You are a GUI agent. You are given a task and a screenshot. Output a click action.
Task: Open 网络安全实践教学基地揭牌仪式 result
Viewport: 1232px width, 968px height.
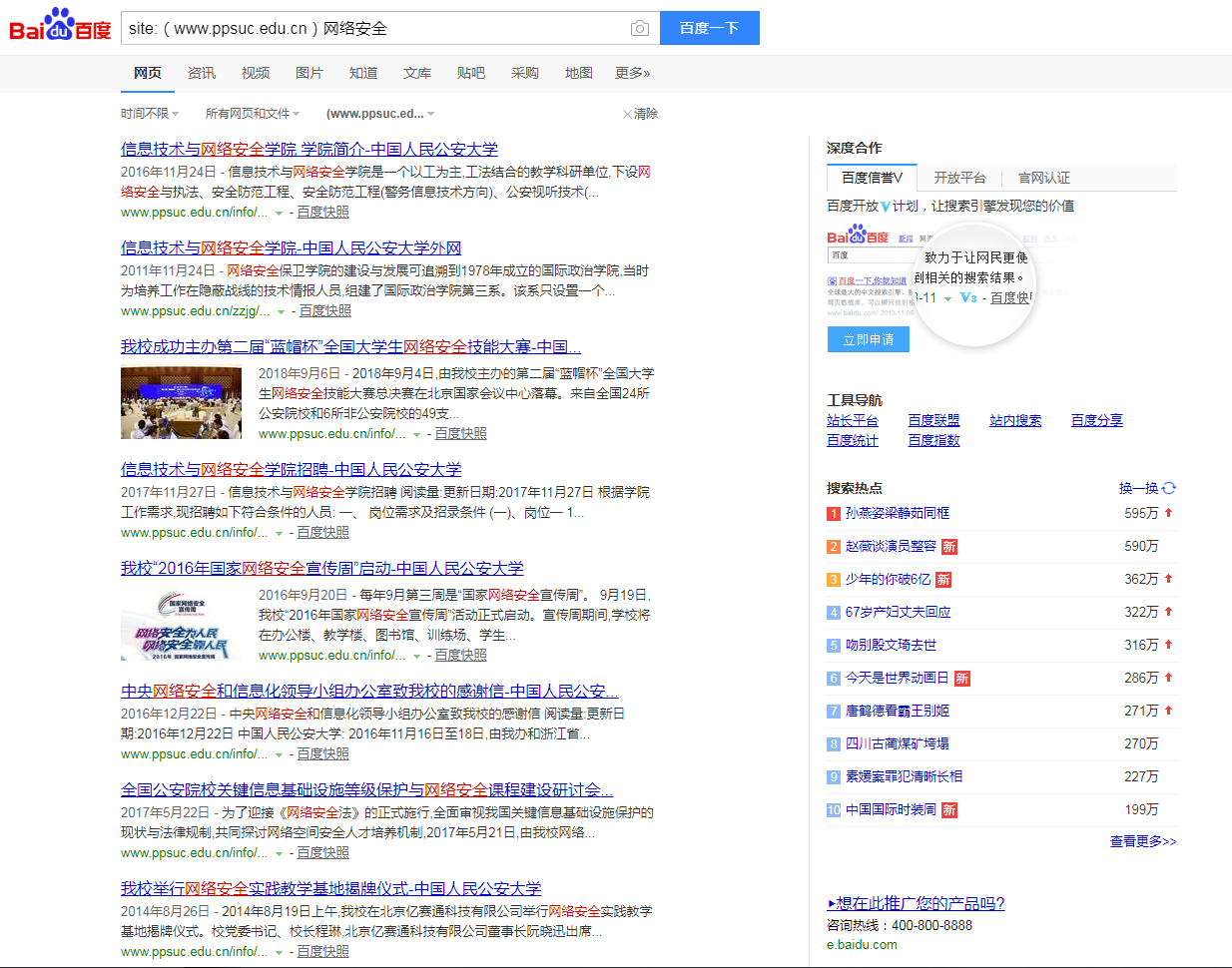pos(331,888)
